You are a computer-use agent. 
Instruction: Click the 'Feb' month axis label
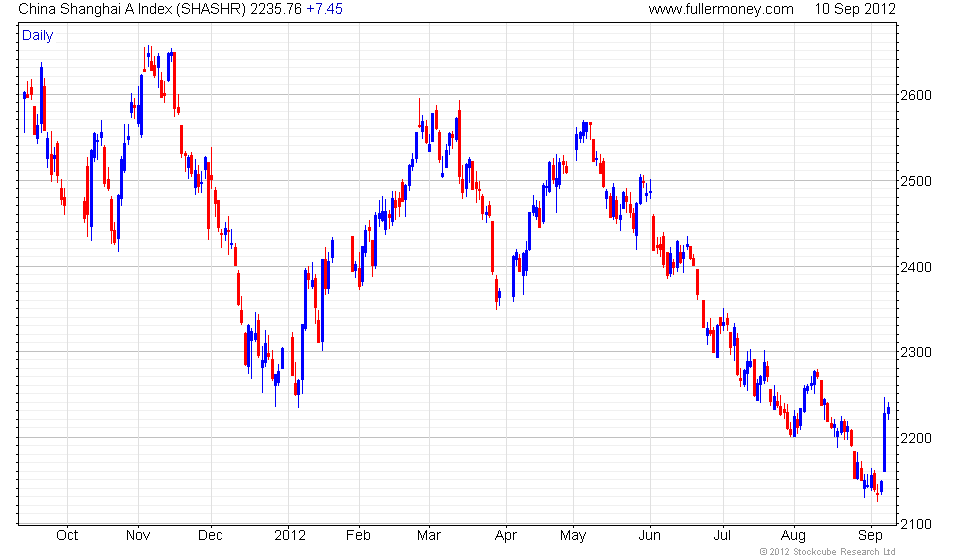coord(358,536)
